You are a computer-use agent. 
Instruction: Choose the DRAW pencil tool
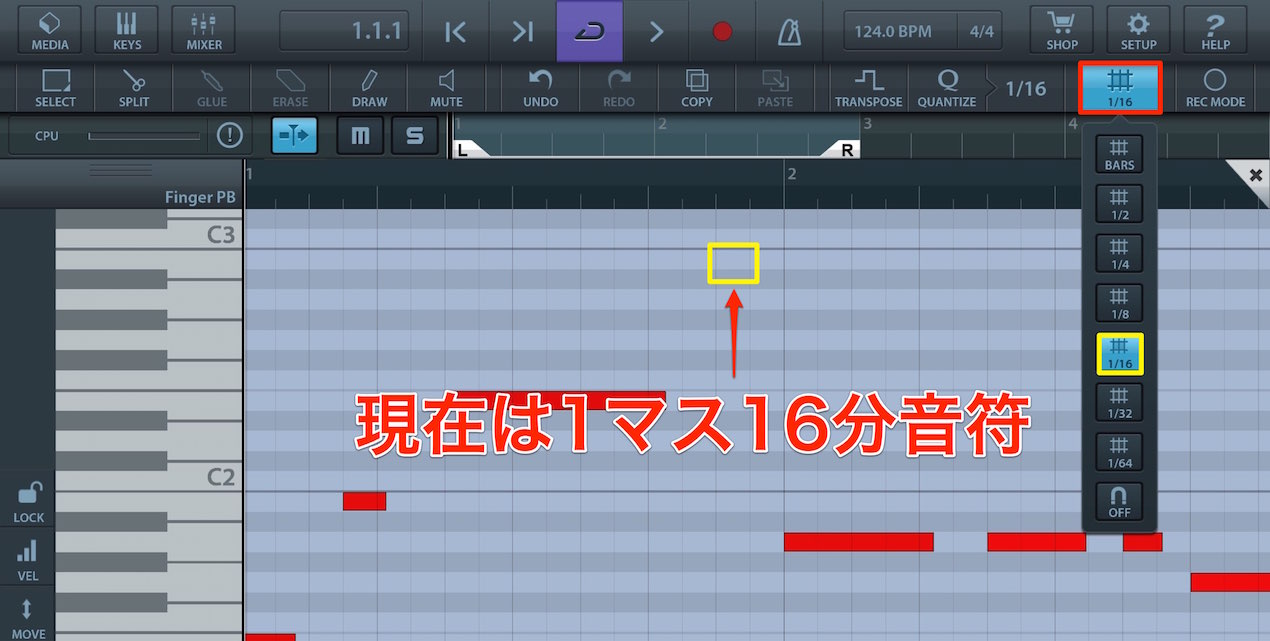coord(369,88)
